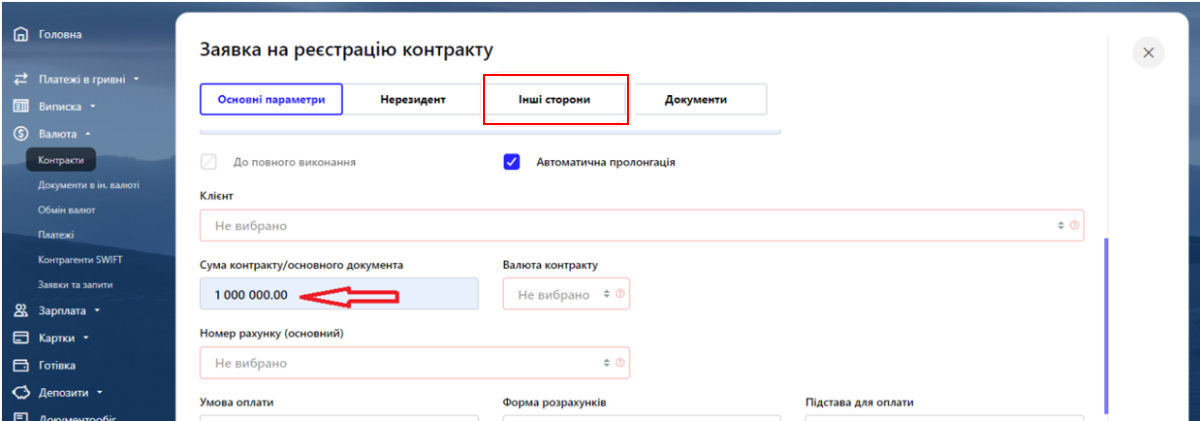Viewport: 1200px width, 421px height.
Task: Click the dialog's vertical scrollbar
Action: click(1105, 327)
